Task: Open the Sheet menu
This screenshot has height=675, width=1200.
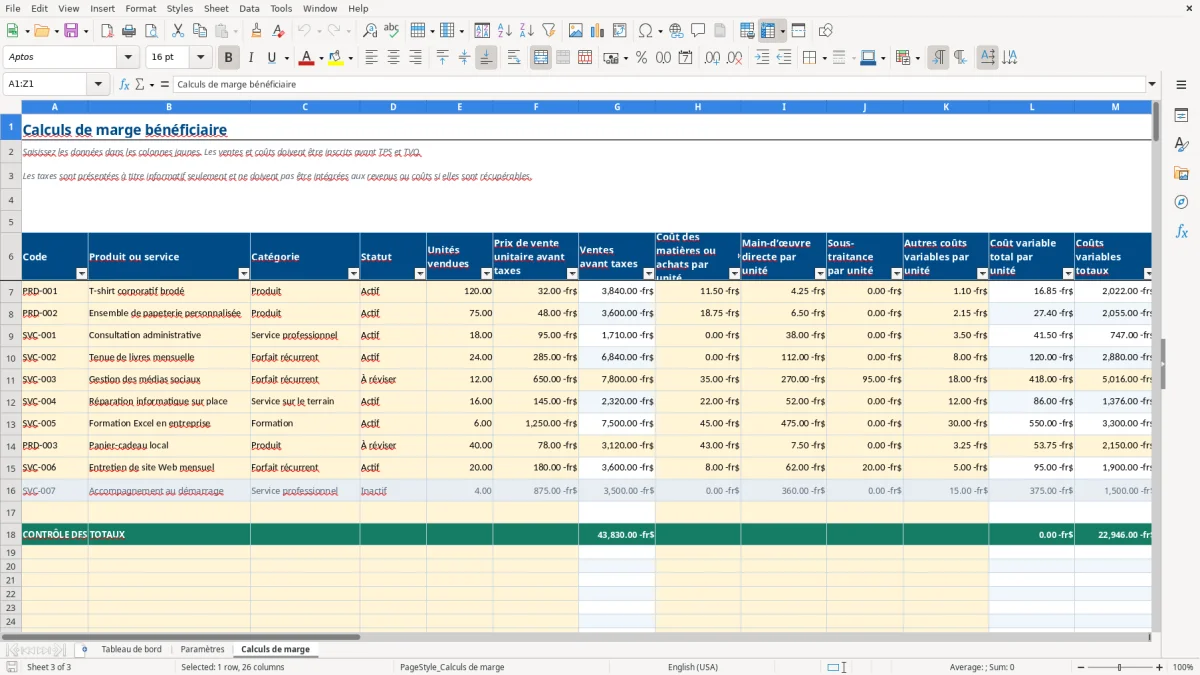Action: 216,8
